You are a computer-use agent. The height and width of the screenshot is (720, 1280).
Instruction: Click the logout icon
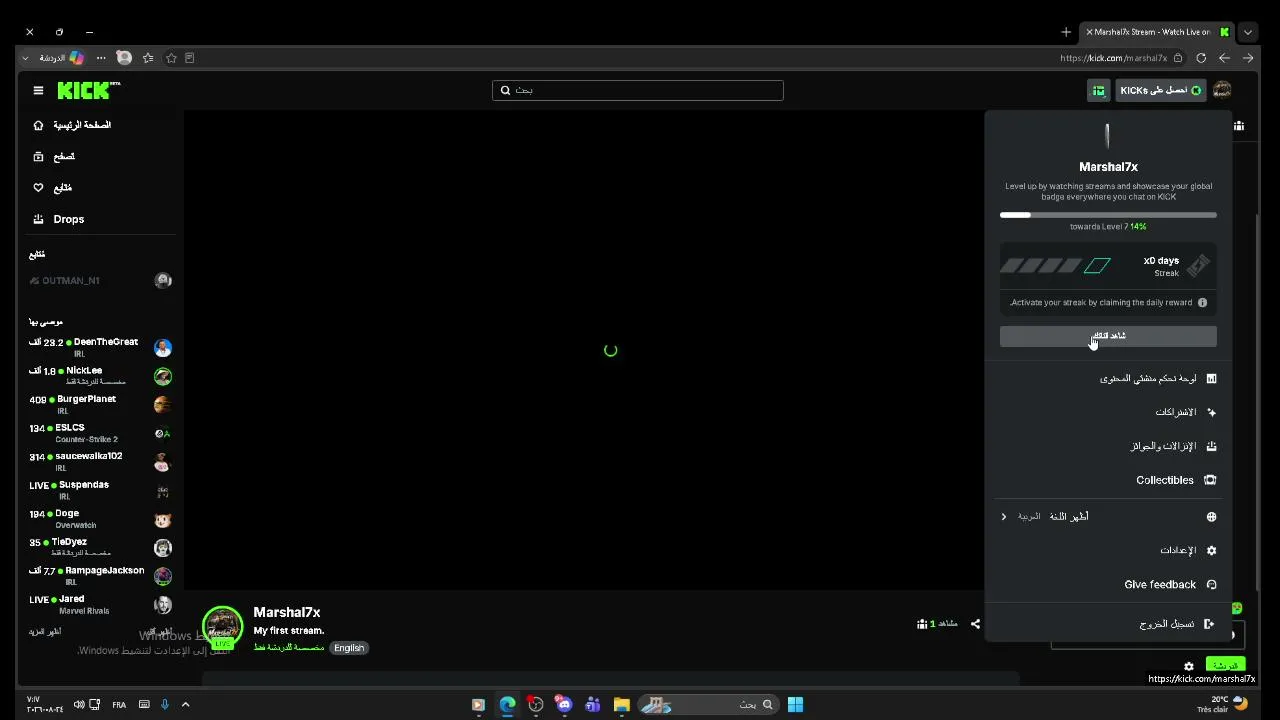[x=1209, y=624]
